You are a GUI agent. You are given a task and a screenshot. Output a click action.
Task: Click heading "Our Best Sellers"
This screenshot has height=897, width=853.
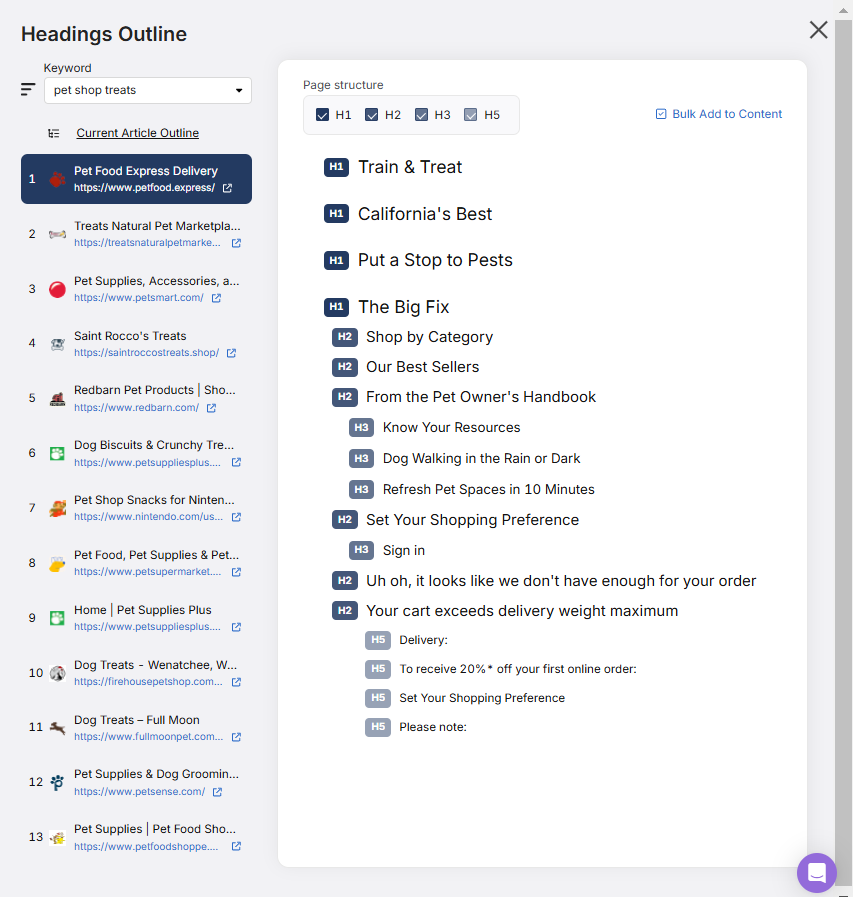coord(422,367)
